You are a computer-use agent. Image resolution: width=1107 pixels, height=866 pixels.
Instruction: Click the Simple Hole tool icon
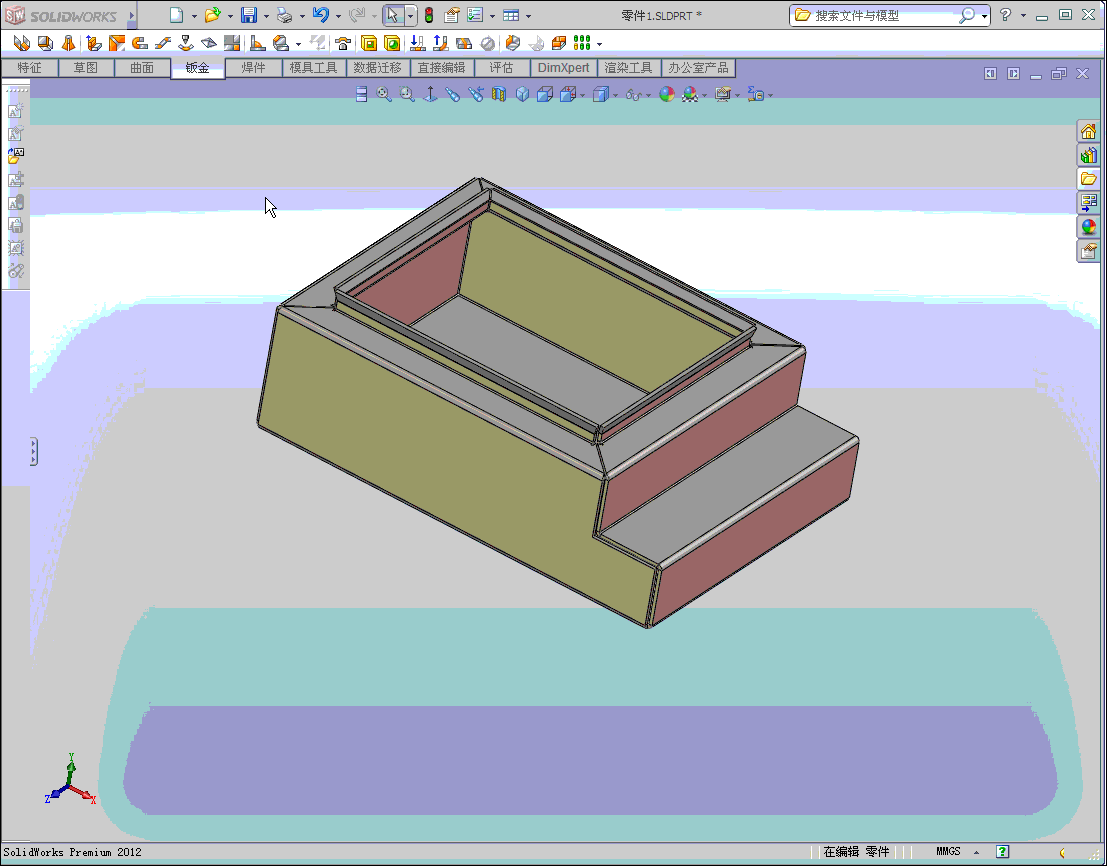click(392, 44)
